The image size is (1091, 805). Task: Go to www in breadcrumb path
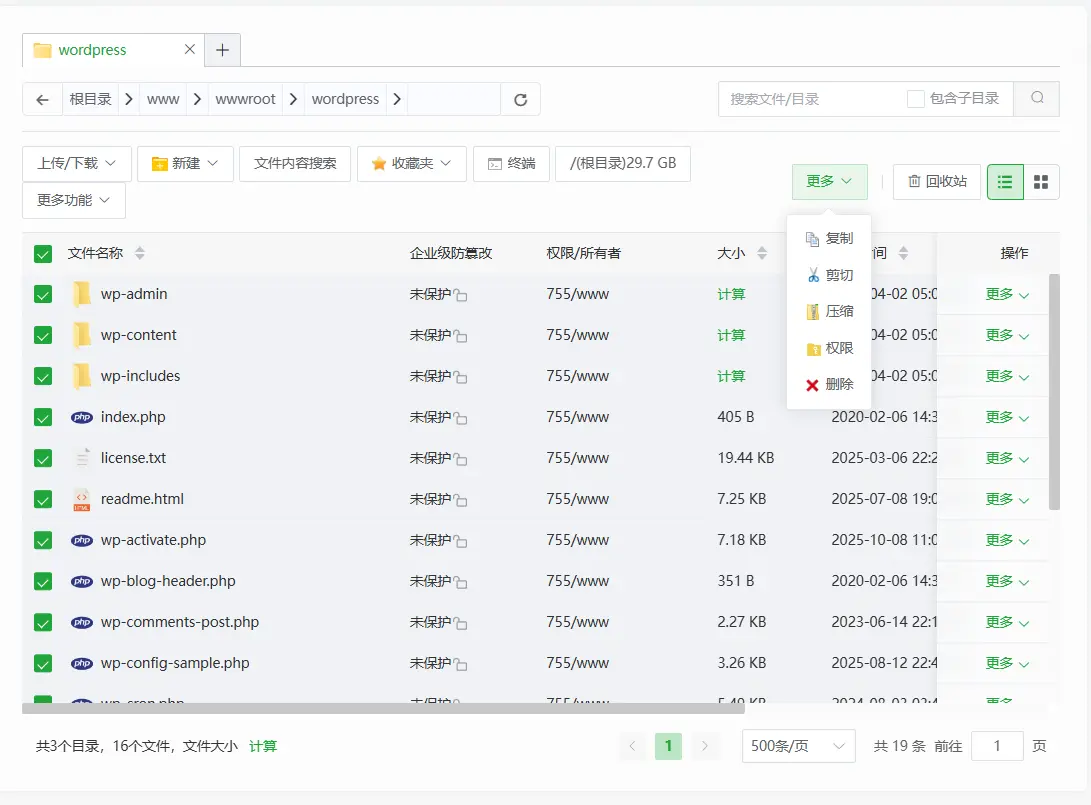pyautogui.click(x=163, y=99)
